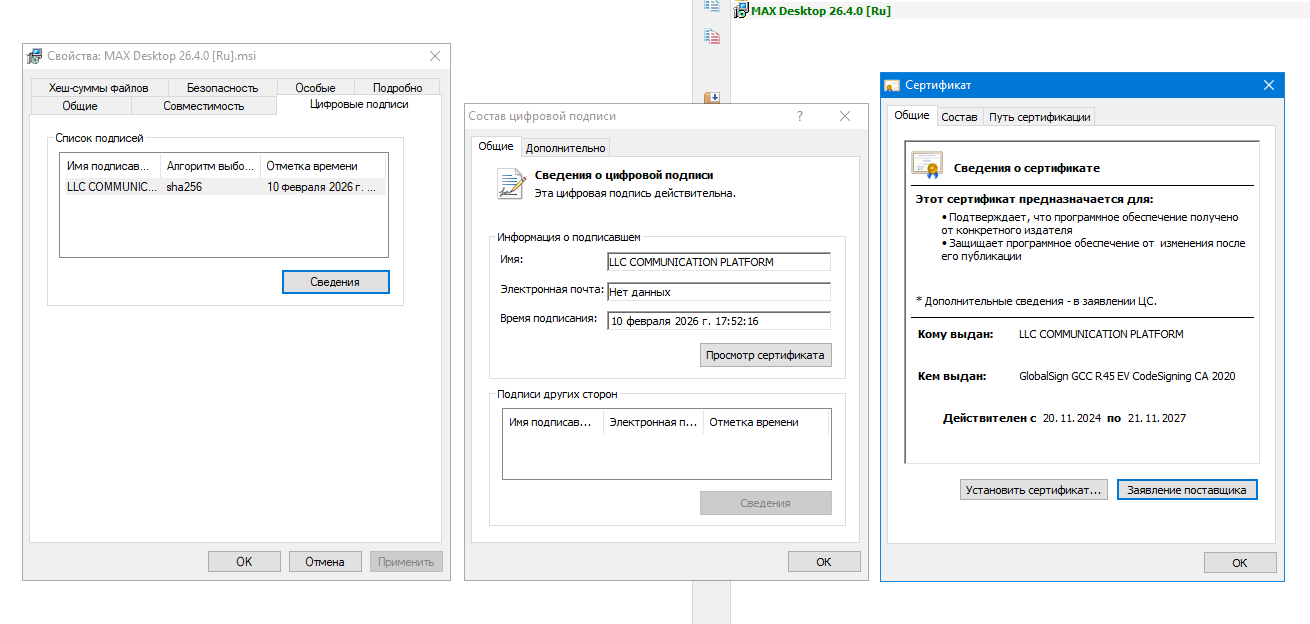The height and width of the screenshot is (624, 1310).
Task: Click Имя подписав... header in Подписи других сторон
Action: (x=553, y=422)
